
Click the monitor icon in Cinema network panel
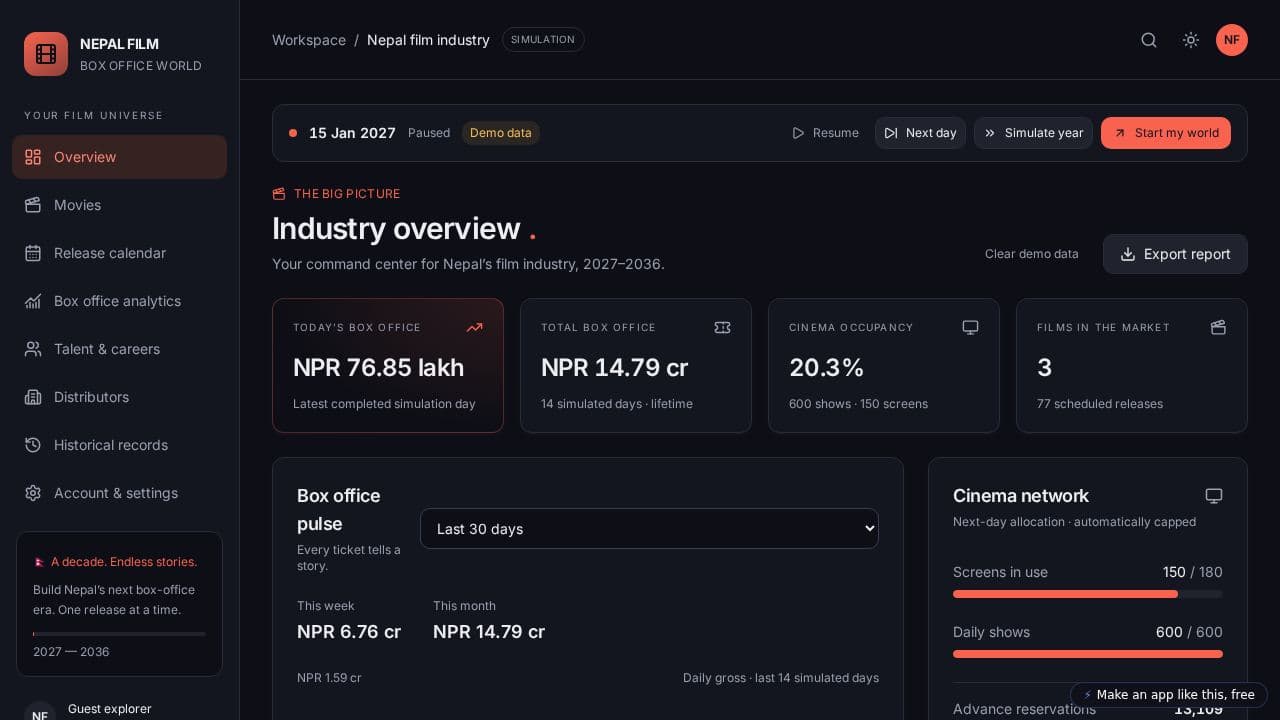click(x=1214, y=496)
